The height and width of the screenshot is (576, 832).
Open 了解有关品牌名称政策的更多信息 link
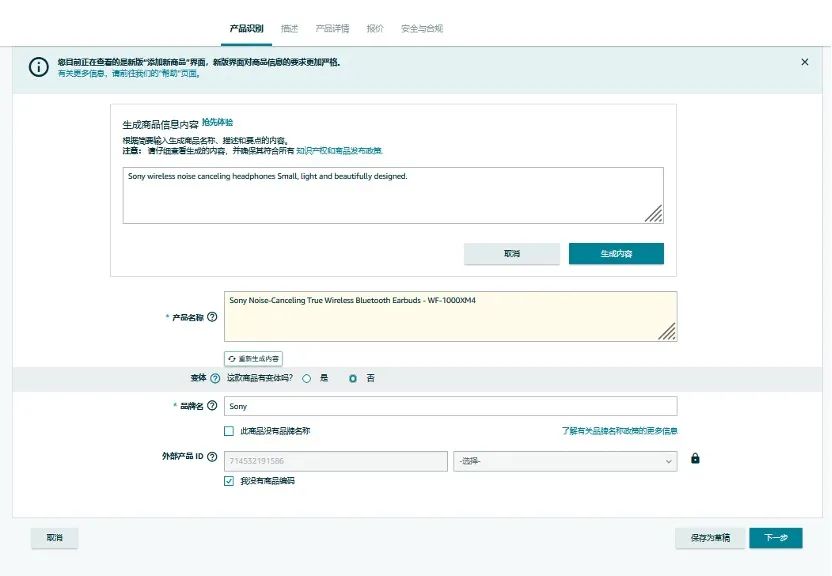(x=619, y=431)
